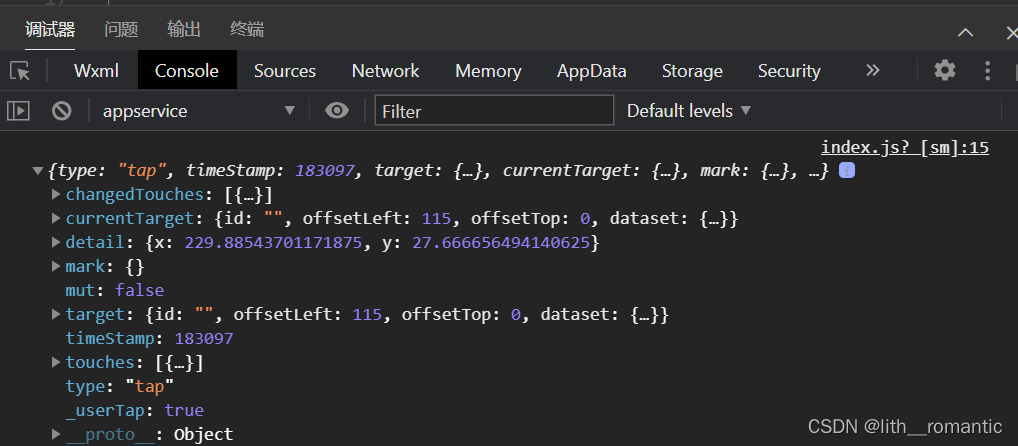1018x446 pixels.
Task: Toggle the live expression eye icon
Action: click(x=336, y=111)
